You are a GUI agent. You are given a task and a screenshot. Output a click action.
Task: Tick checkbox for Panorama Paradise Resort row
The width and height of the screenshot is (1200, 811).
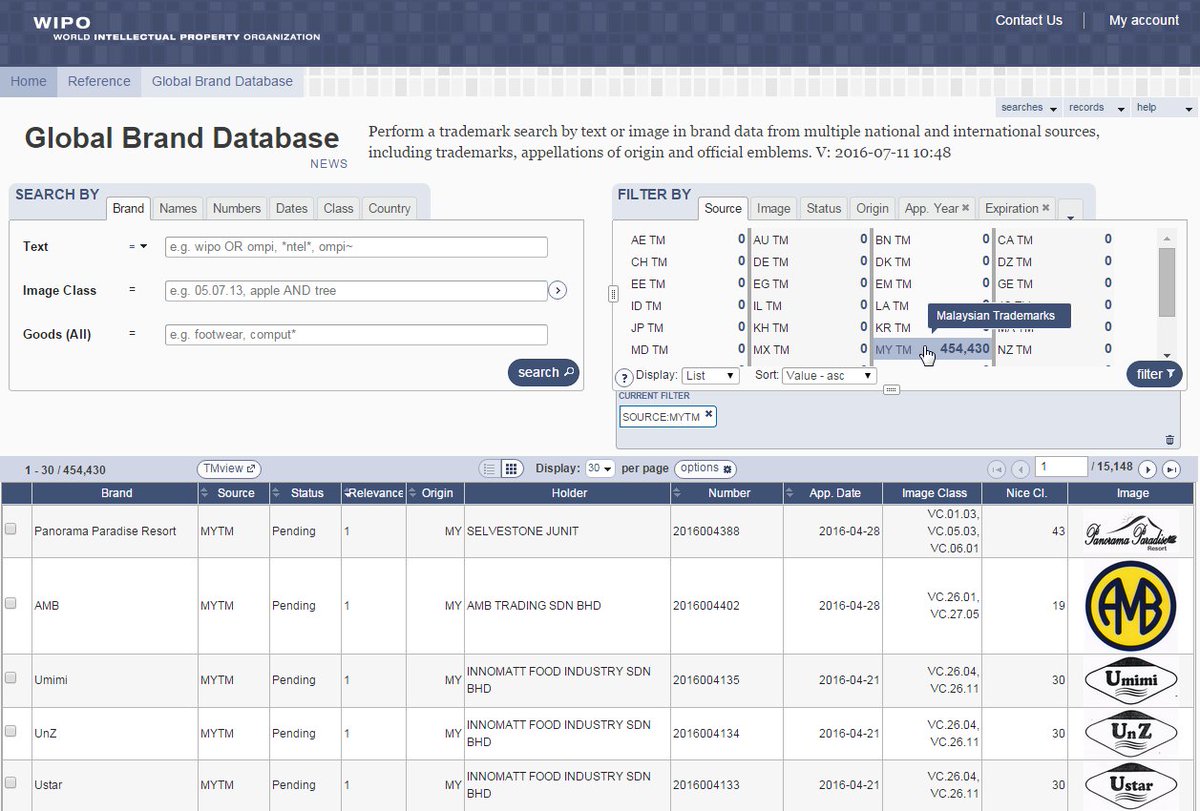coord(11,529)
